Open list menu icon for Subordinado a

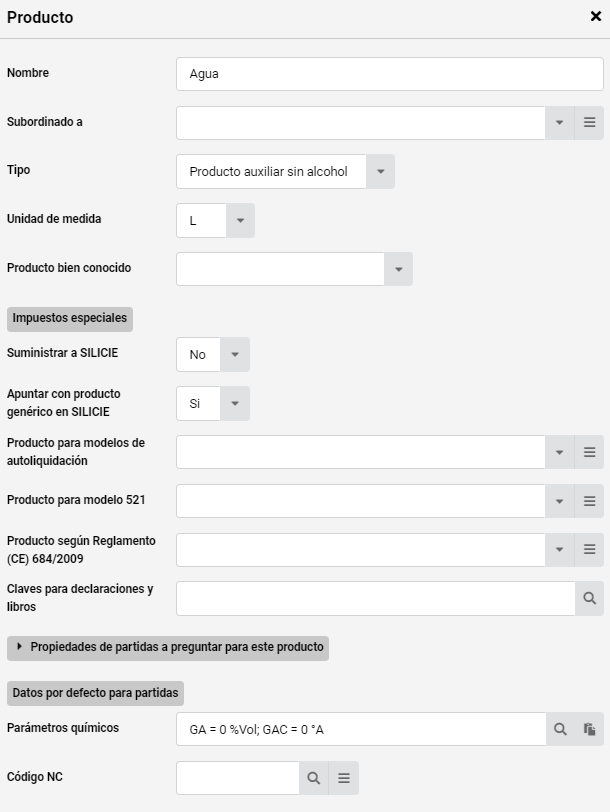tap(589, 123)
